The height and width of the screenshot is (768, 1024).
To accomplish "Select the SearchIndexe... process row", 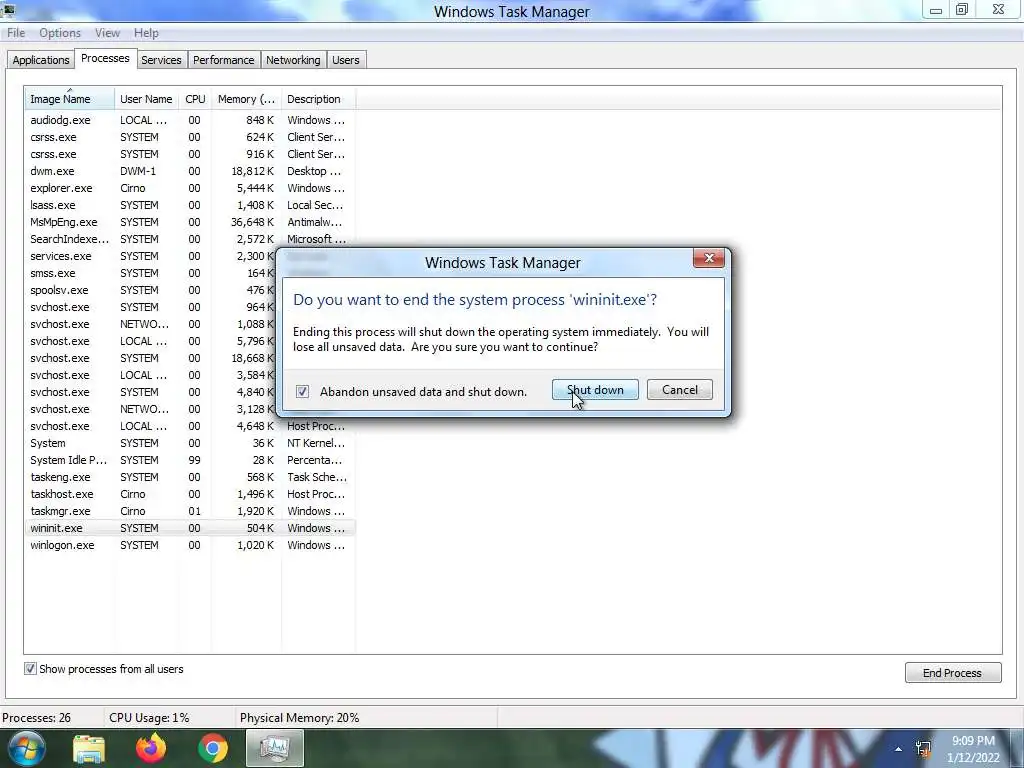I will coord(190,239).
